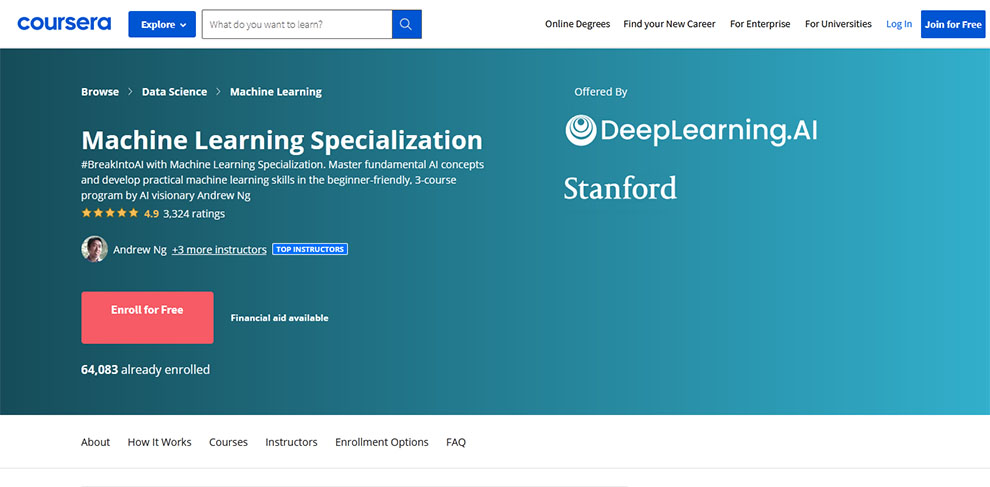The height and width of the screenshot is (487, 990).
Task: Click Andrew Ng's profile photo
Action: [x=95, y=249]
